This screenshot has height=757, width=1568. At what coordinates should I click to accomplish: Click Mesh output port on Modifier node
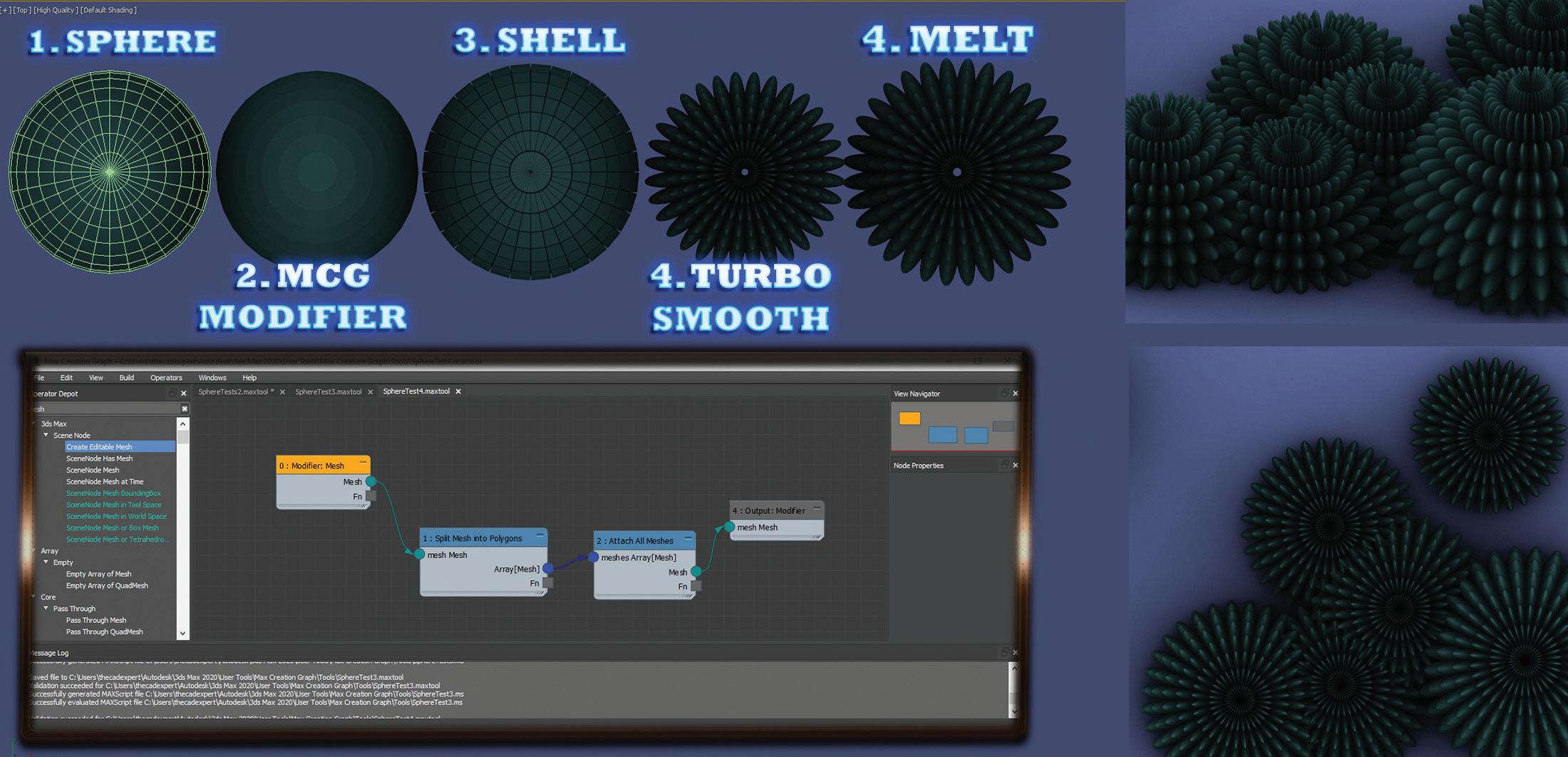(x=371, y=482)
